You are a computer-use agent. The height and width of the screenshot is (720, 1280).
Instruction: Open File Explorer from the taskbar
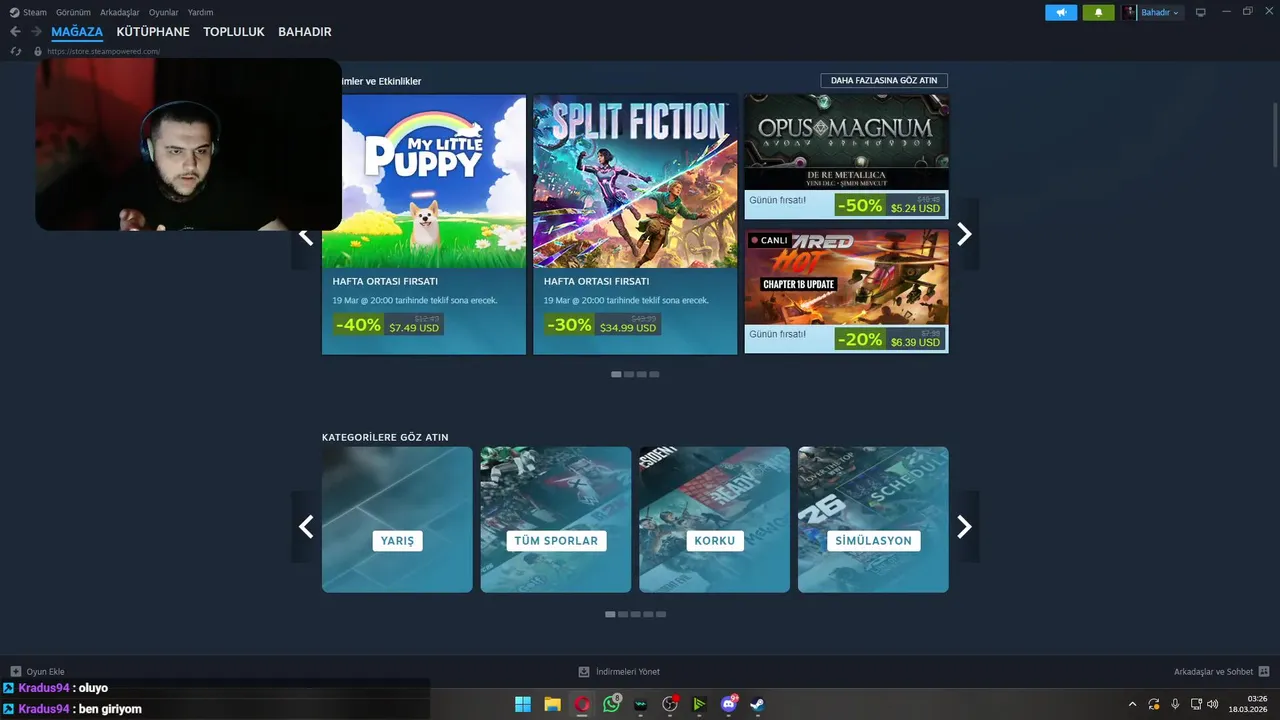tap(552, 704)
